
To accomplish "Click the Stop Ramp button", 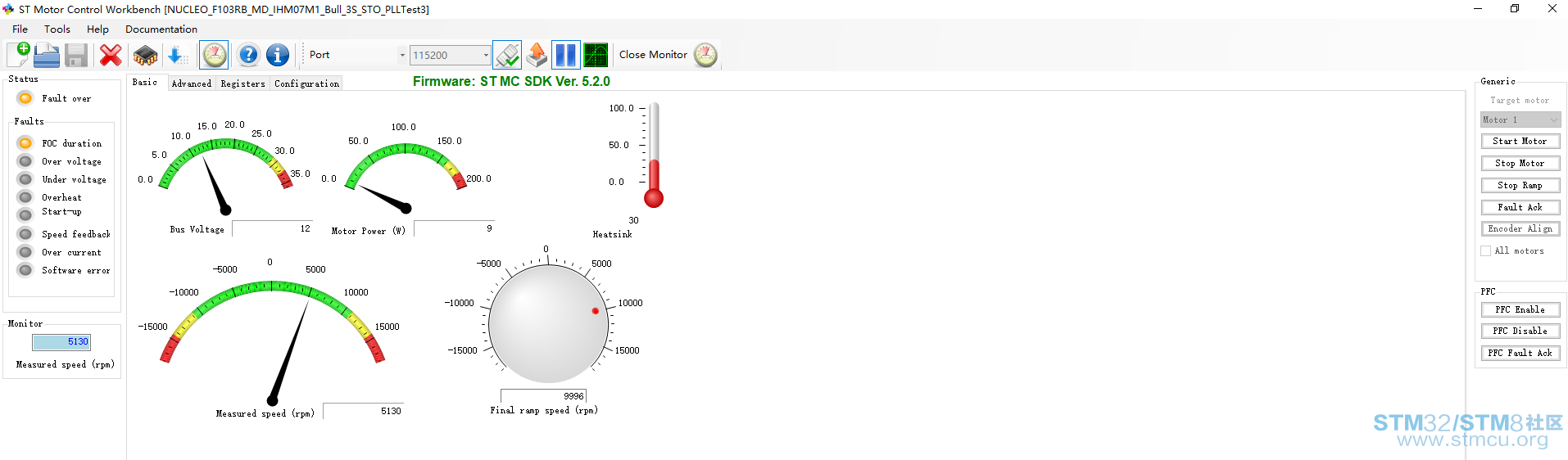I will 1520,186.
